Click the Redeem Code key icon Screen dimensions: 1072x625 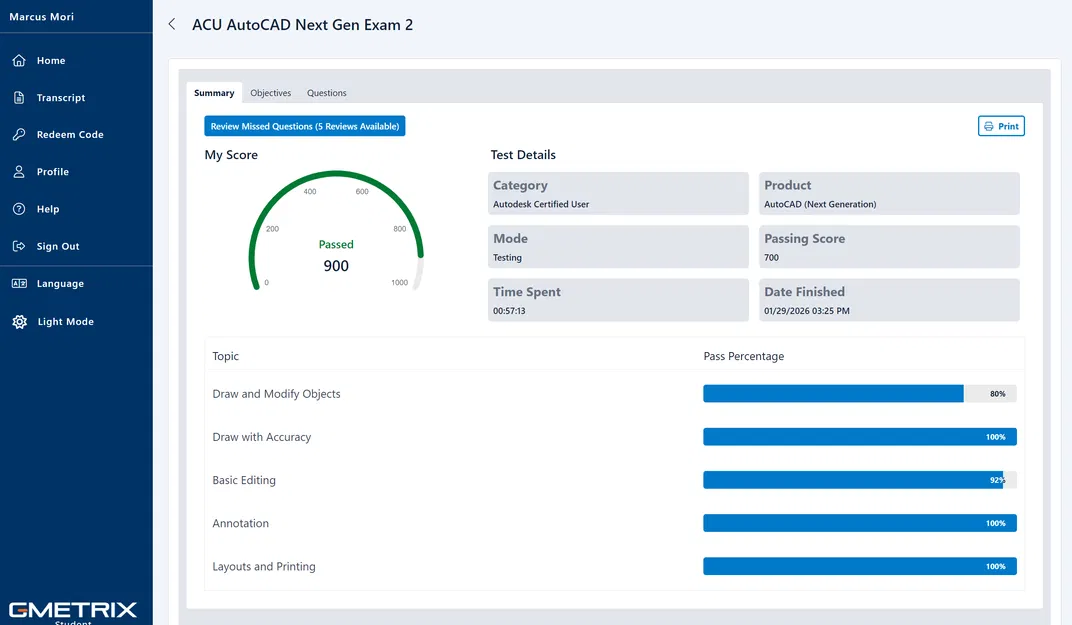(x=19, y=135)
